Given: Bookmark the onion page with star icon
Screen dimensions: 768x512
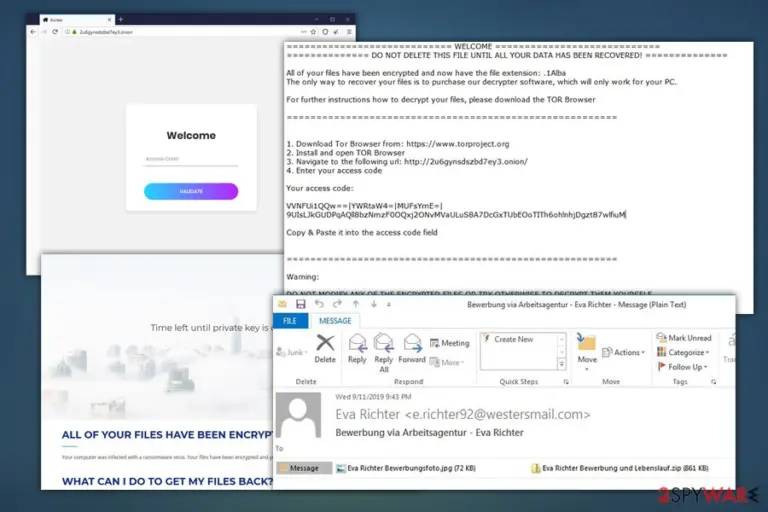Looking at the screenshot, I should 313,32.
